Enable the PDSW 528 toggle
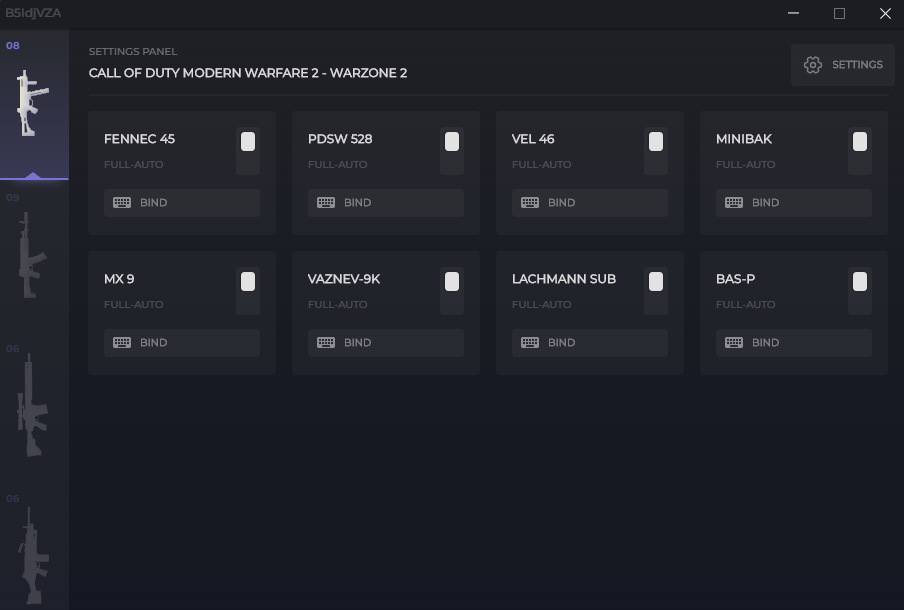 point(452,151)
